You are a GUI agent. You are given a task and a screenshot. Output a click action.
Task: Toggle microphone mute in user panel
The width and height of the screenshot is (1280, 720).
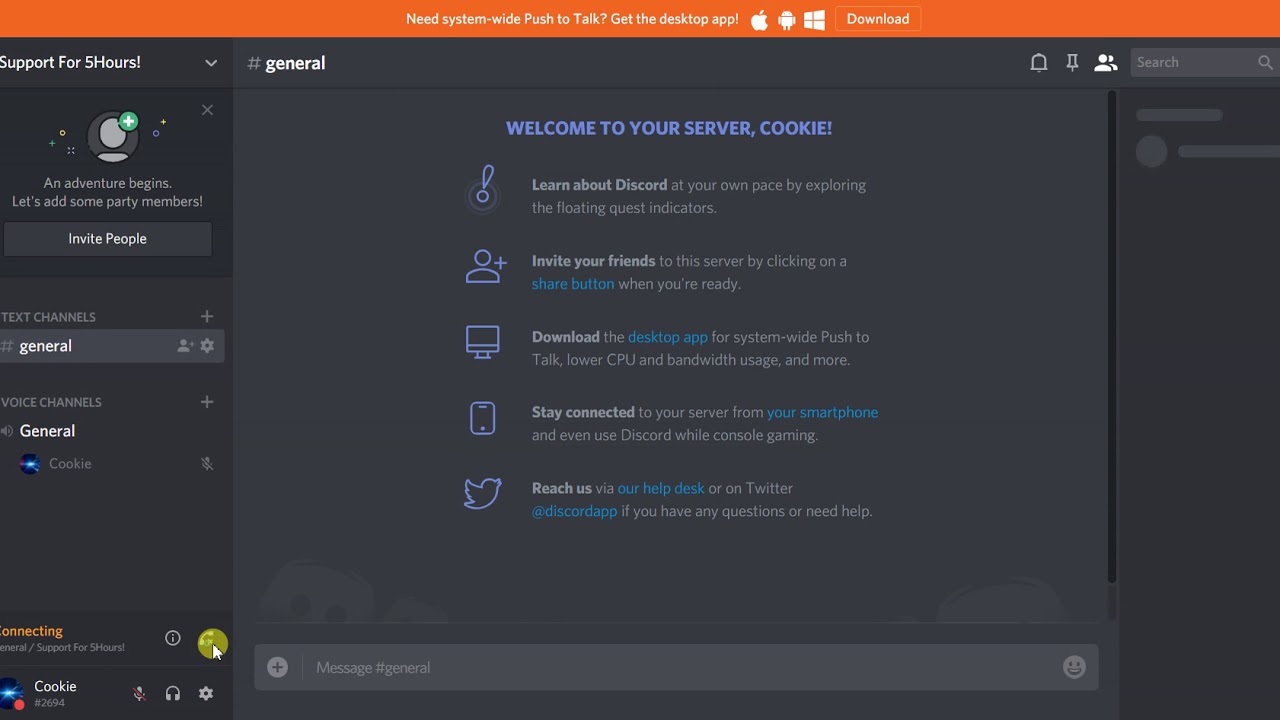[x=139, y=693]
